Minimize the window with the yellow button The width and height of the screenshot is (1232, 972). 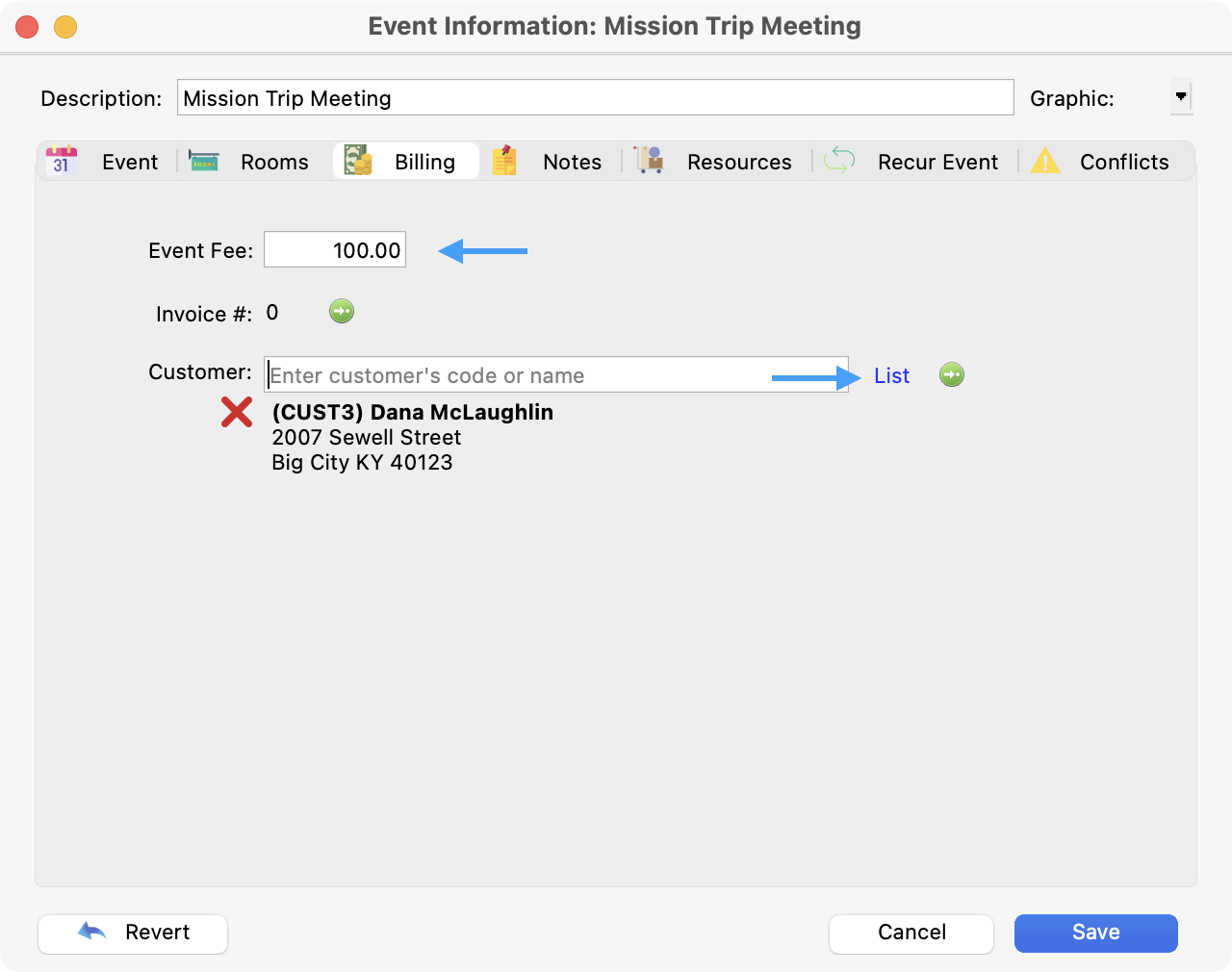[65, 27]
